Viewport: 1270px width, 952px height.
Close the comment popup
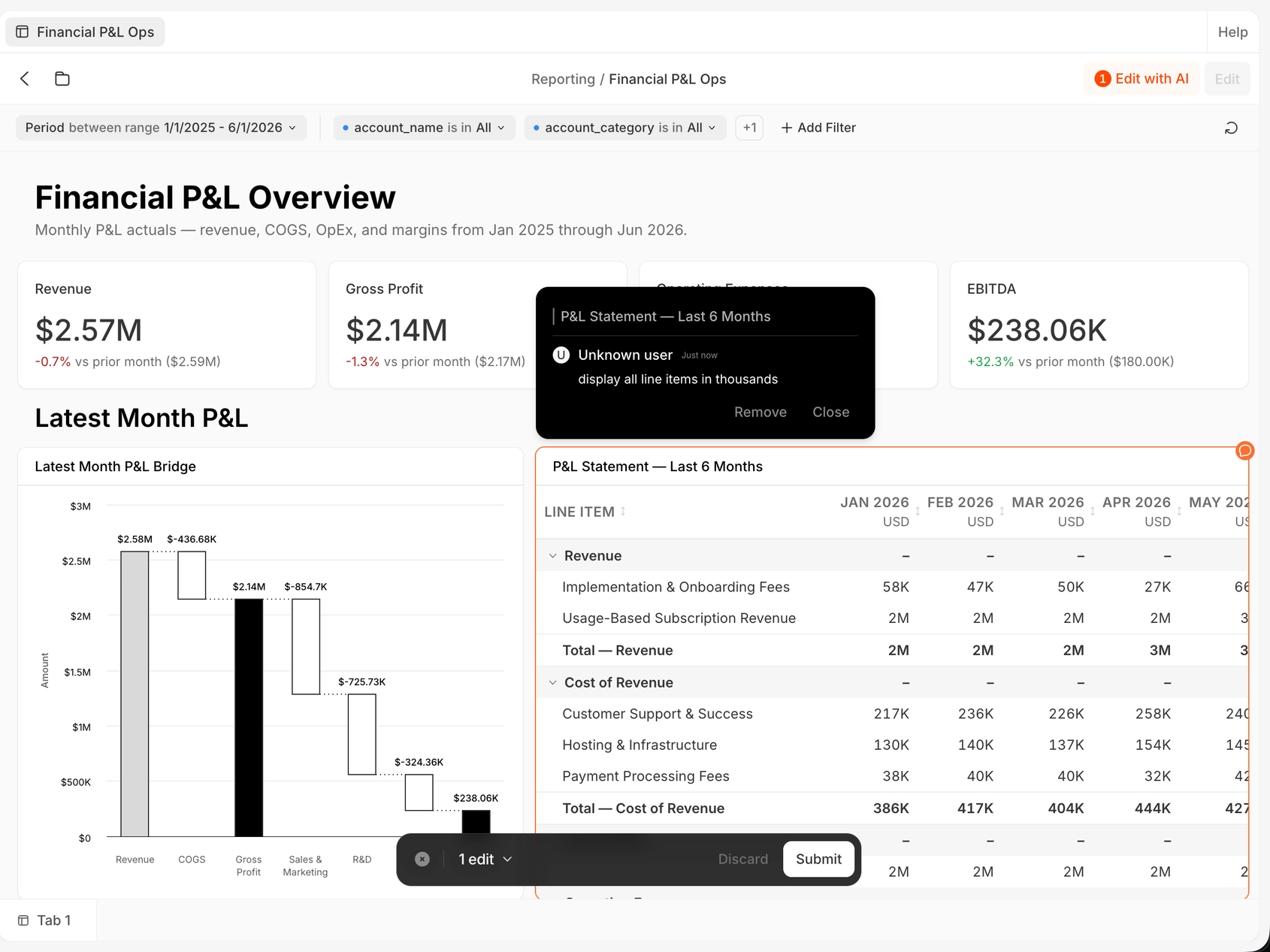click(830, 412)
